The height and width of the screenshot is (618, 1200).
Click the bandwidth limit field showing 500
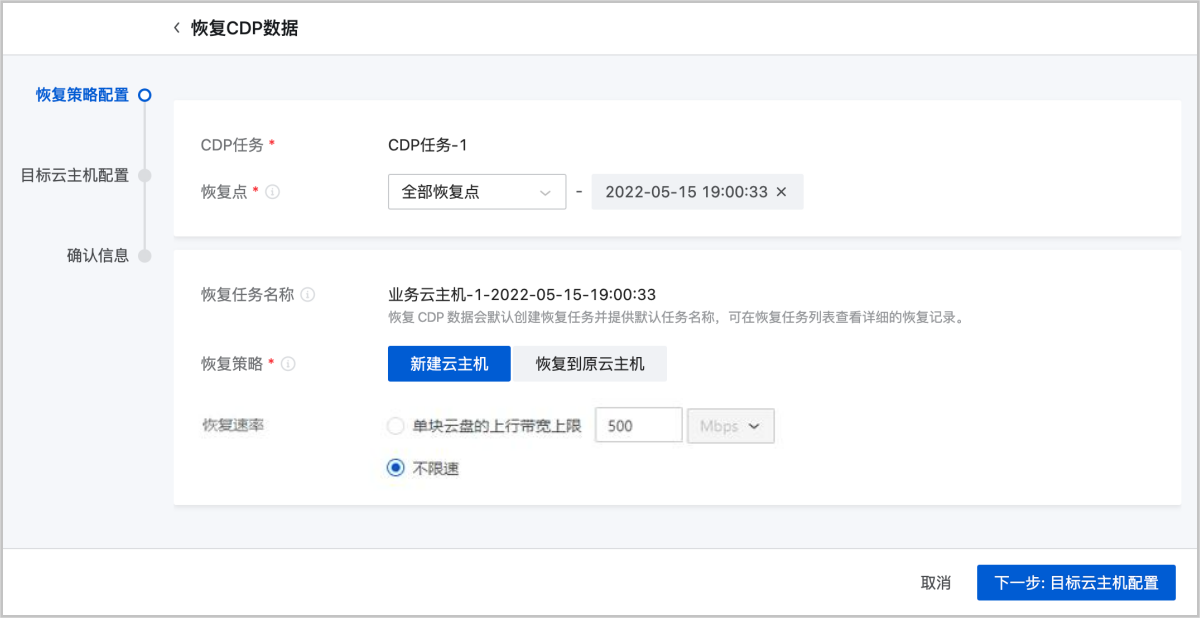(638, 426)
